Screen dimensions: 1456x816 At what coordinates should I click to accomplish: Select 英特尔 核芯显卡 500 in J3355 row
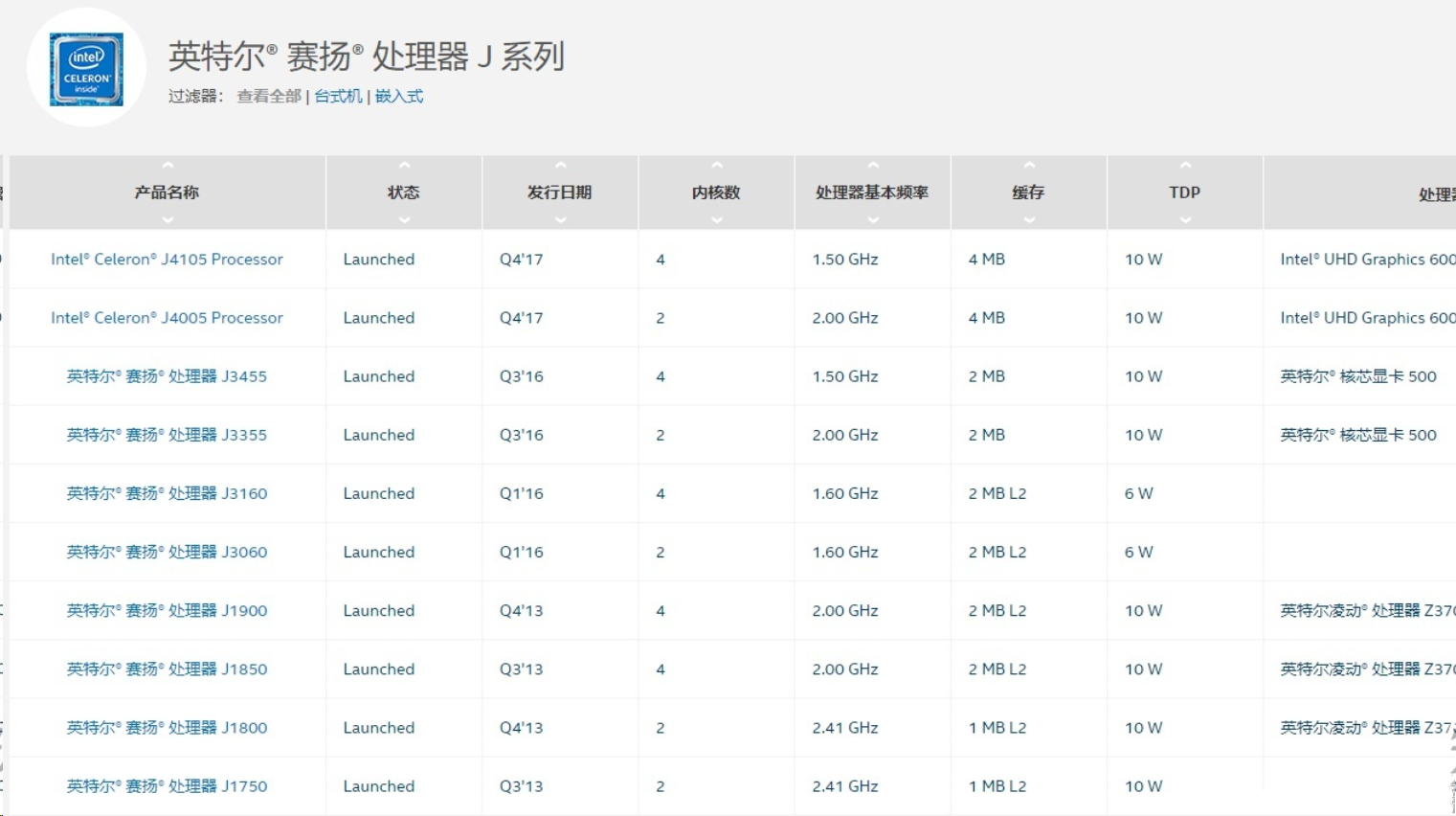point(1358,435)
